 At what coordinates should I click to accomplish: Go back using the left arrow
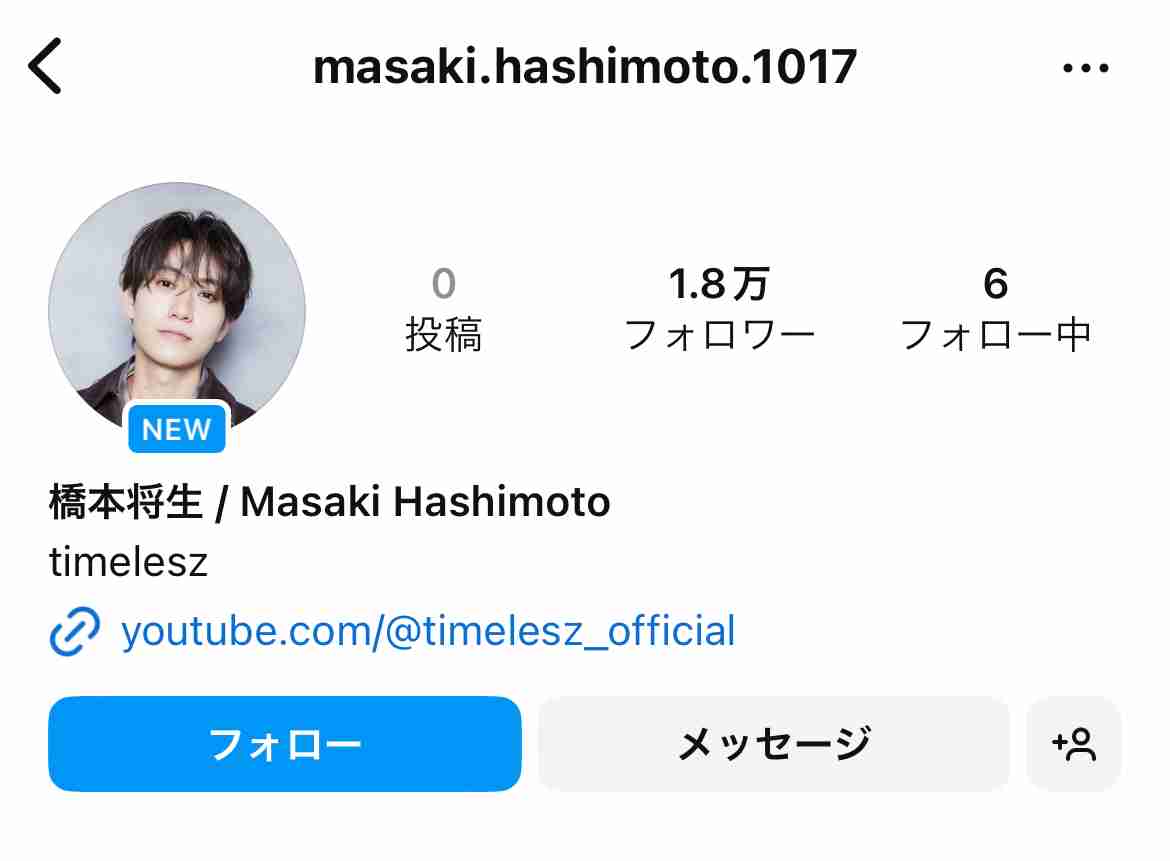tap(45, 66)
